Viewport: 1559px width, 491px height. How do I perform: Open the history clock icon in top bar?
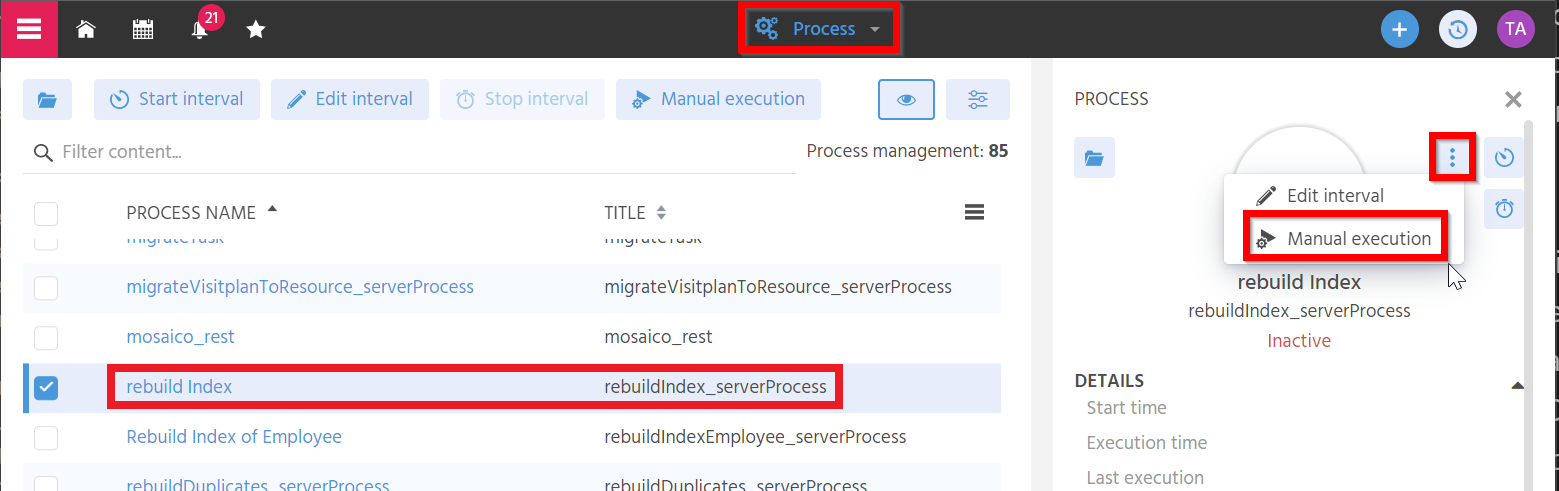click(1458, 29)
